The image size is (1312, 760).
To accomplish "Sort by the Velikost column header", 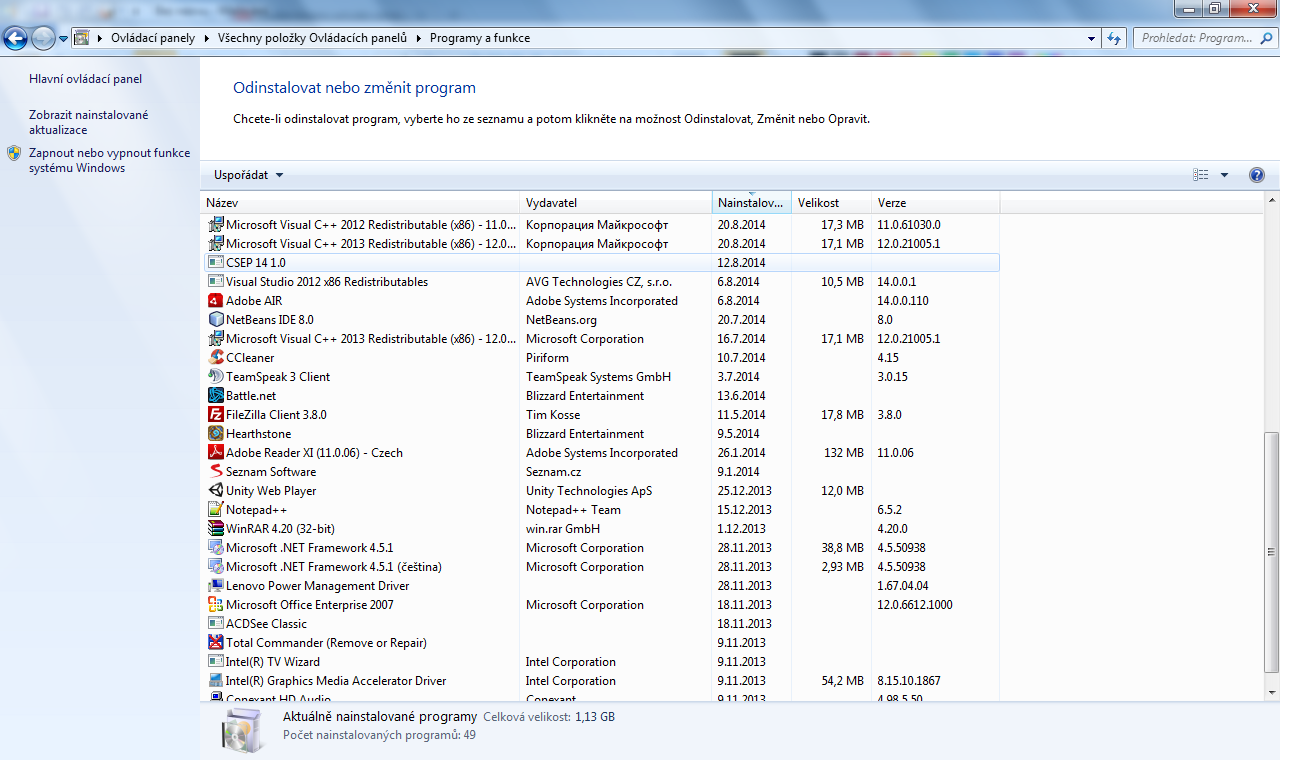I will (x=832, y=203).
